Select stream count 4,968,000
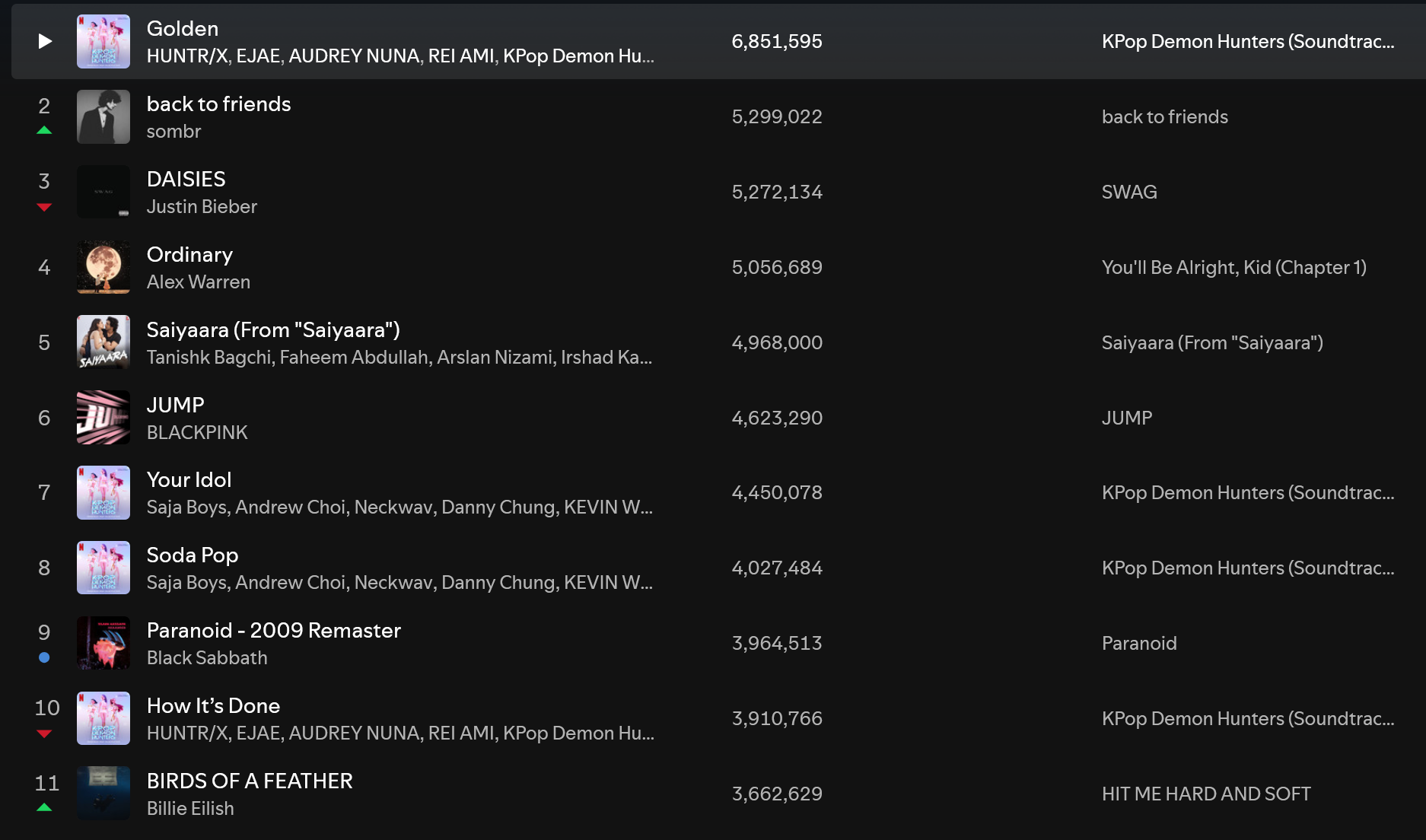The image size is (1426, 840). coord(777,342)
